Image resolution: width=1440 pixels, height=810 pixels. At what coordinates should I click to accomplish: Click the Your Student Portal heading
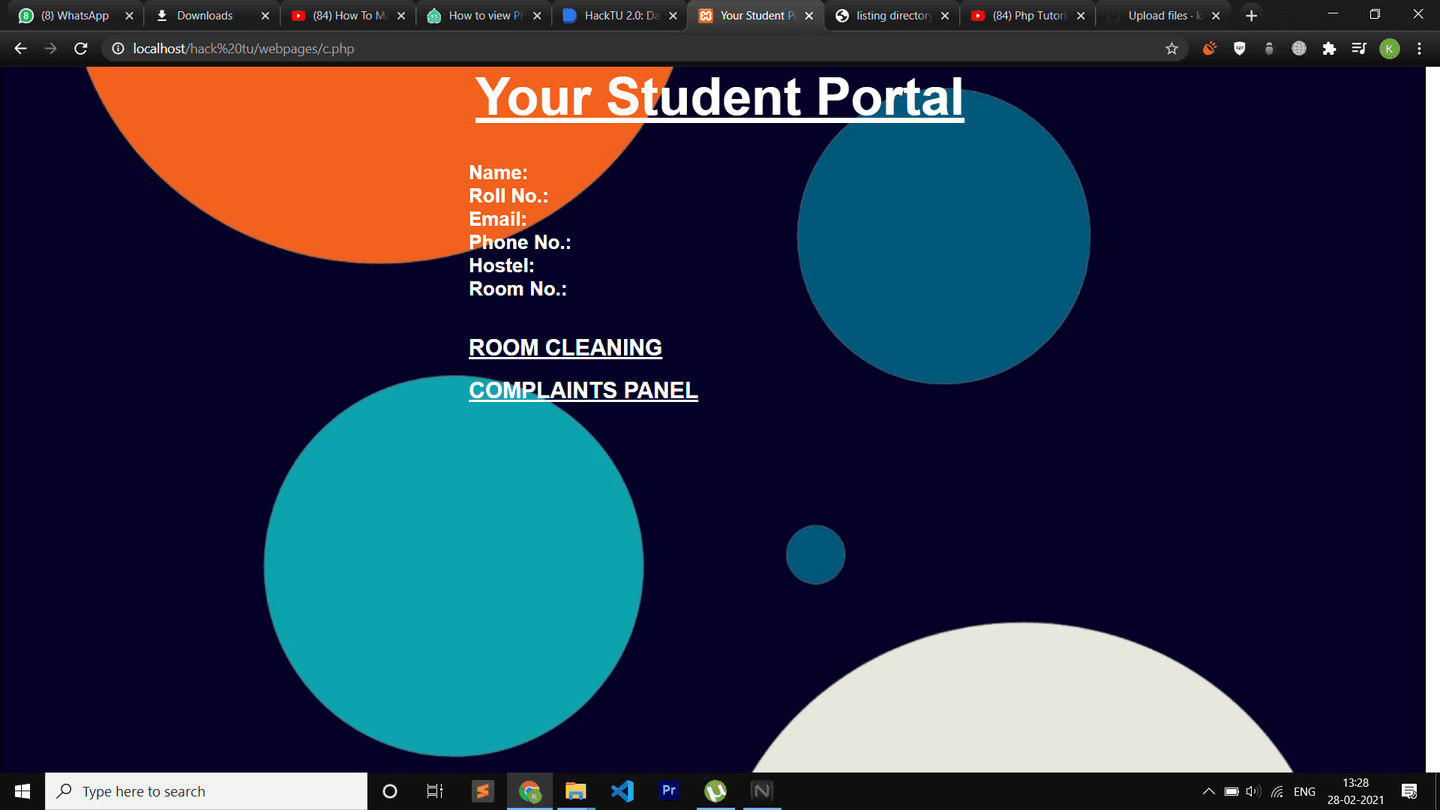(719, 97)
